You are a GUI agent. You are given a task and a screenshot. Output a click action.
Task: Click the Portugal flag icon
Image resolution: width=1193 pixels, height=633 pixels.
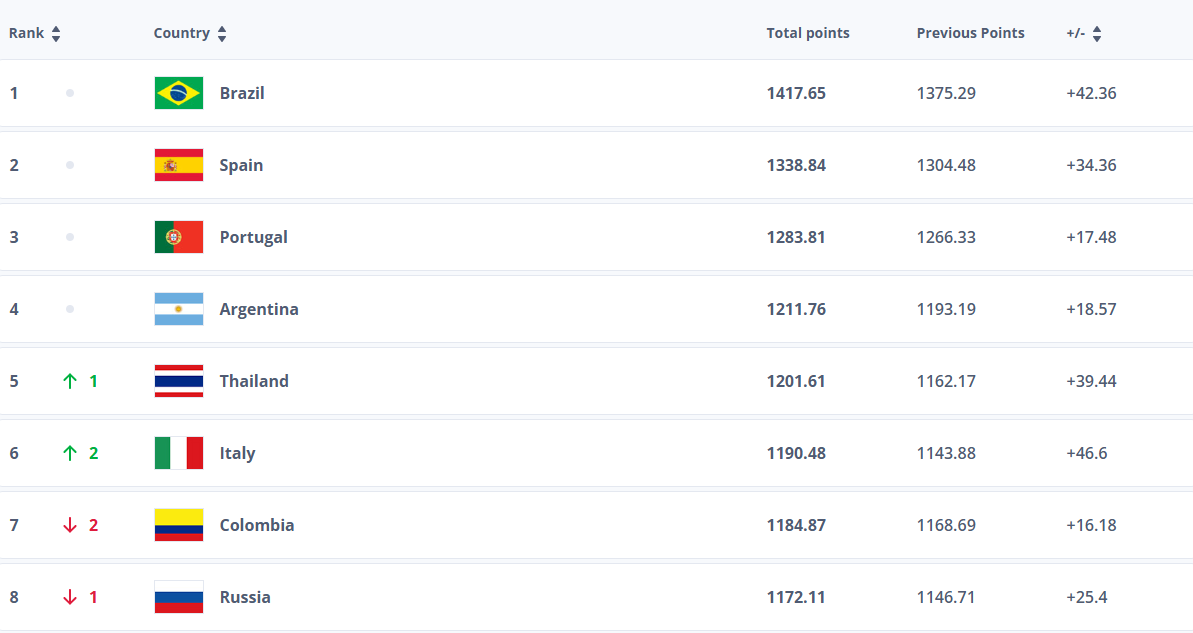179,237
